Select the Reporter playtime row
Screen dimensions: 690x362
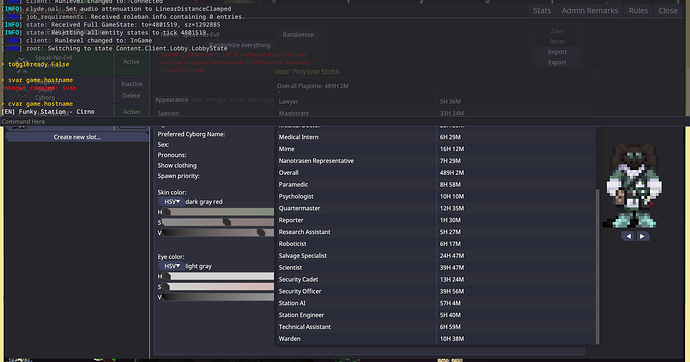click(436, 220)
